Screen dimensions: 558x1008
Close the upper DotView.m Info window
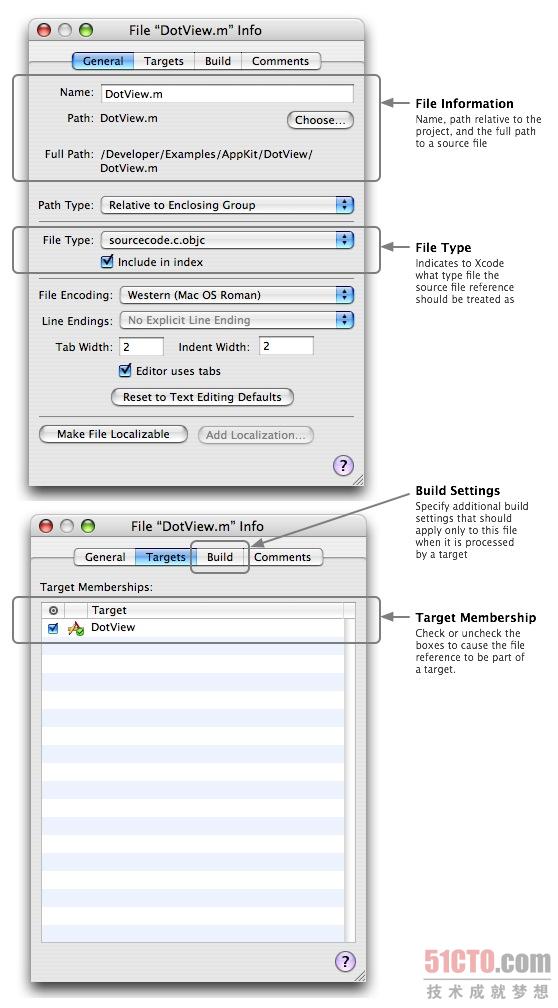(44, 30)
